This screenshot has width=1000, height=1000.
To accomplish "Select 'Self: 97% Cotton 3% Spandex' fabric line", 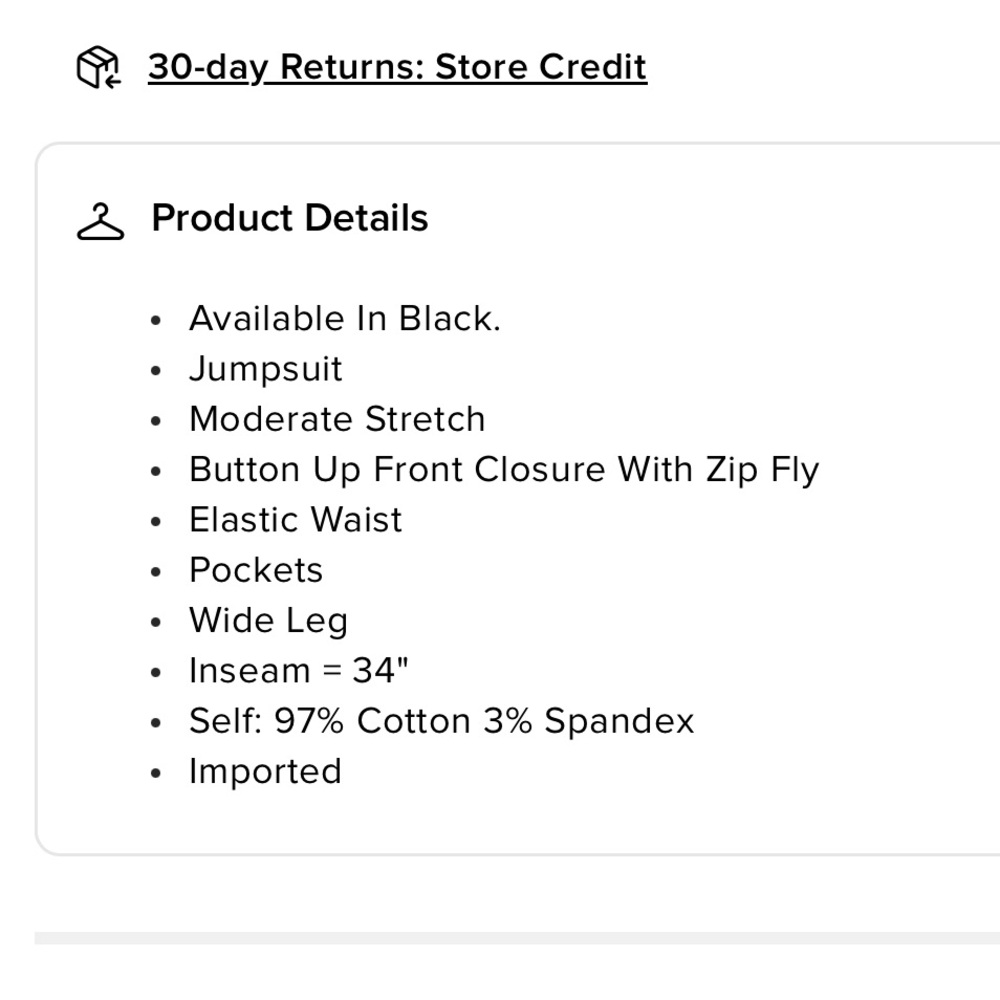I will point(441,721).
